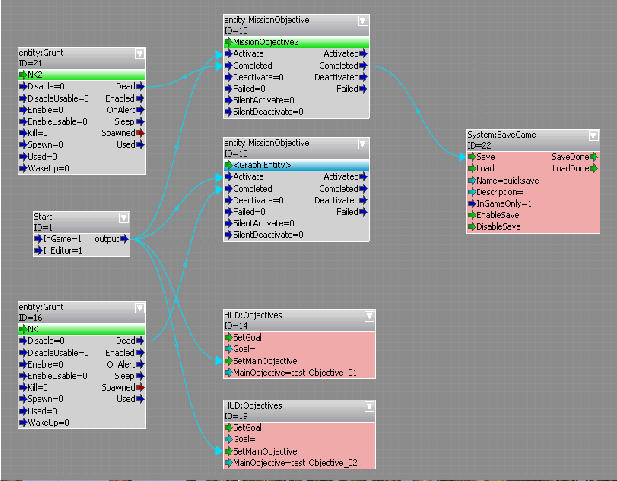Collapse the entity:Grunt ID=21 node
617x481 pixels.
[139, 54]
